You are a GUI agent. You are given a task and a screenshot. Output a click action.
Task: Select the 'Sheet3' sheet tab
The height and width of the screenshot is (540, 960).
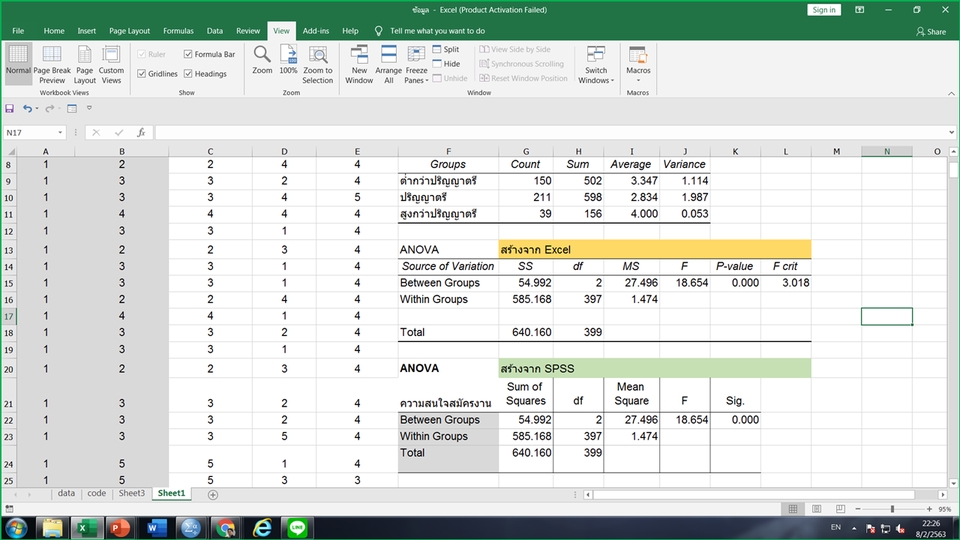(x=132, y=493)
